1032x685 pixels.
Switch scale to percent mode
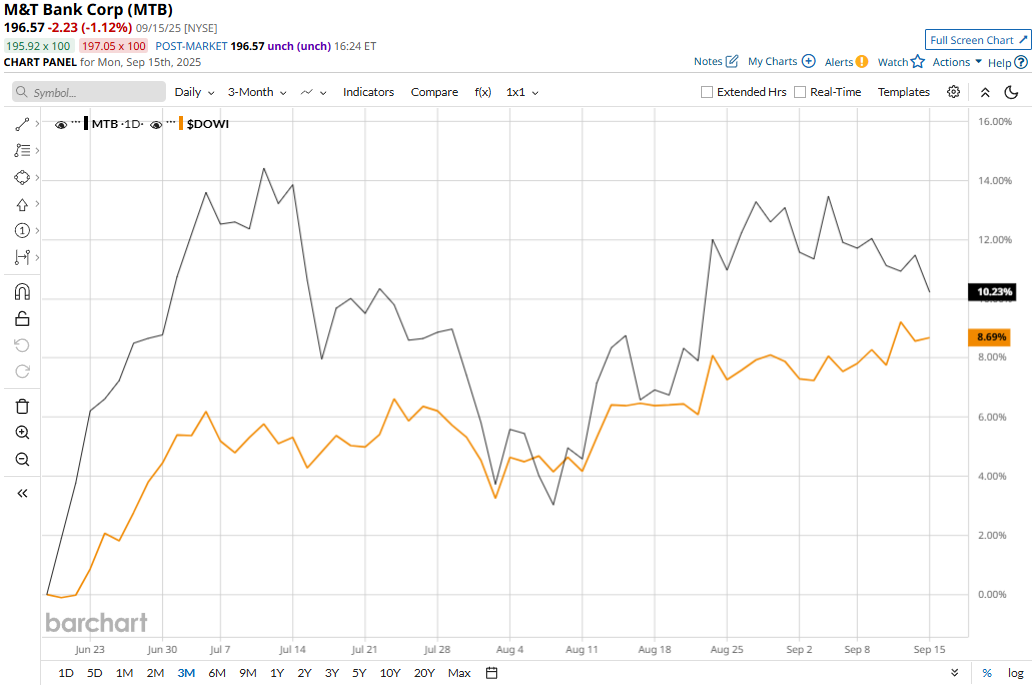pos(987,672)
